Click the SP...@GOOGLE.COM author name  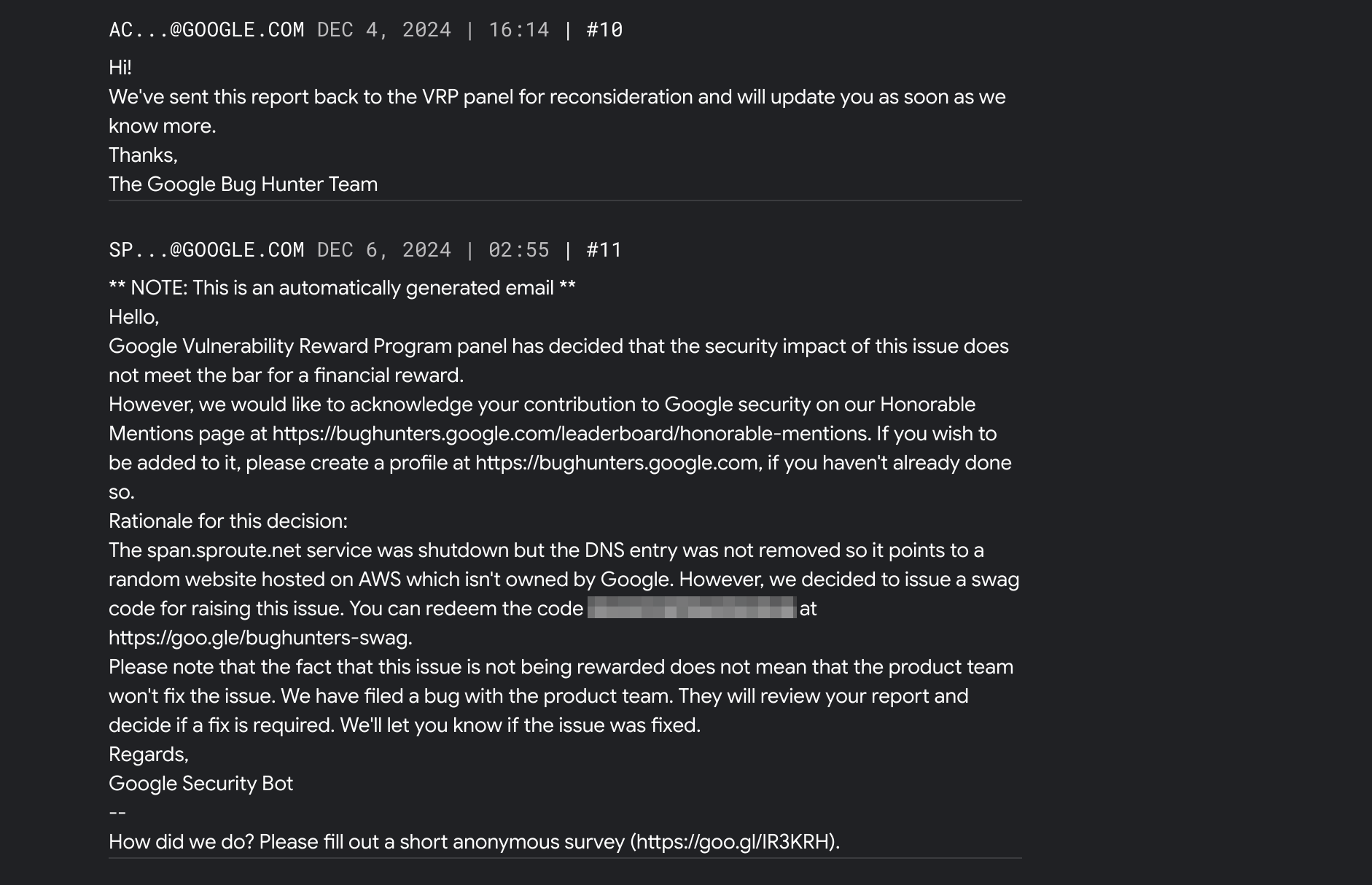point(206,250)
